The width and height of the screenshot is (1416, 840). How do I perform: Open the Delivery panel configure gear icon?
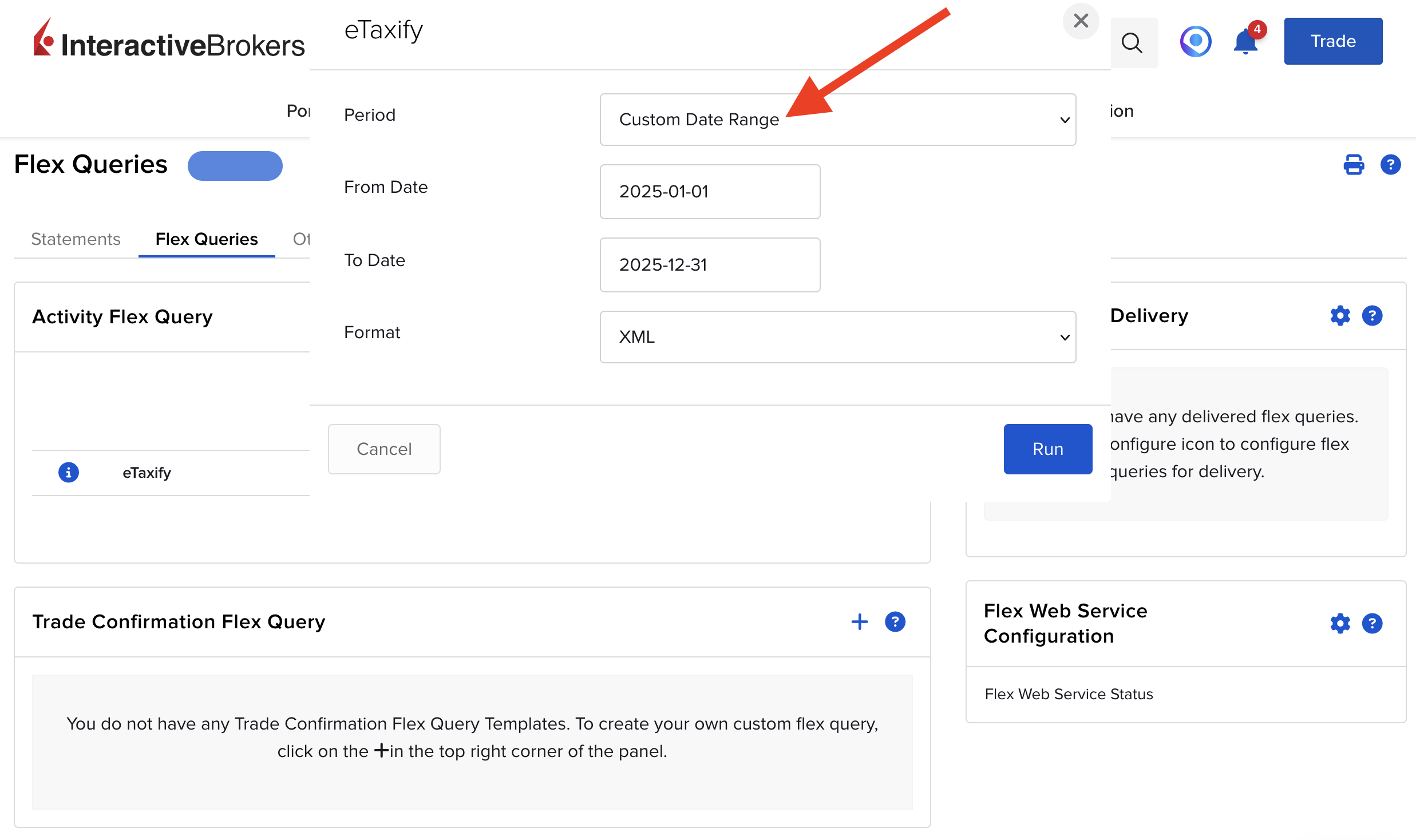[x=1340, y=316]
